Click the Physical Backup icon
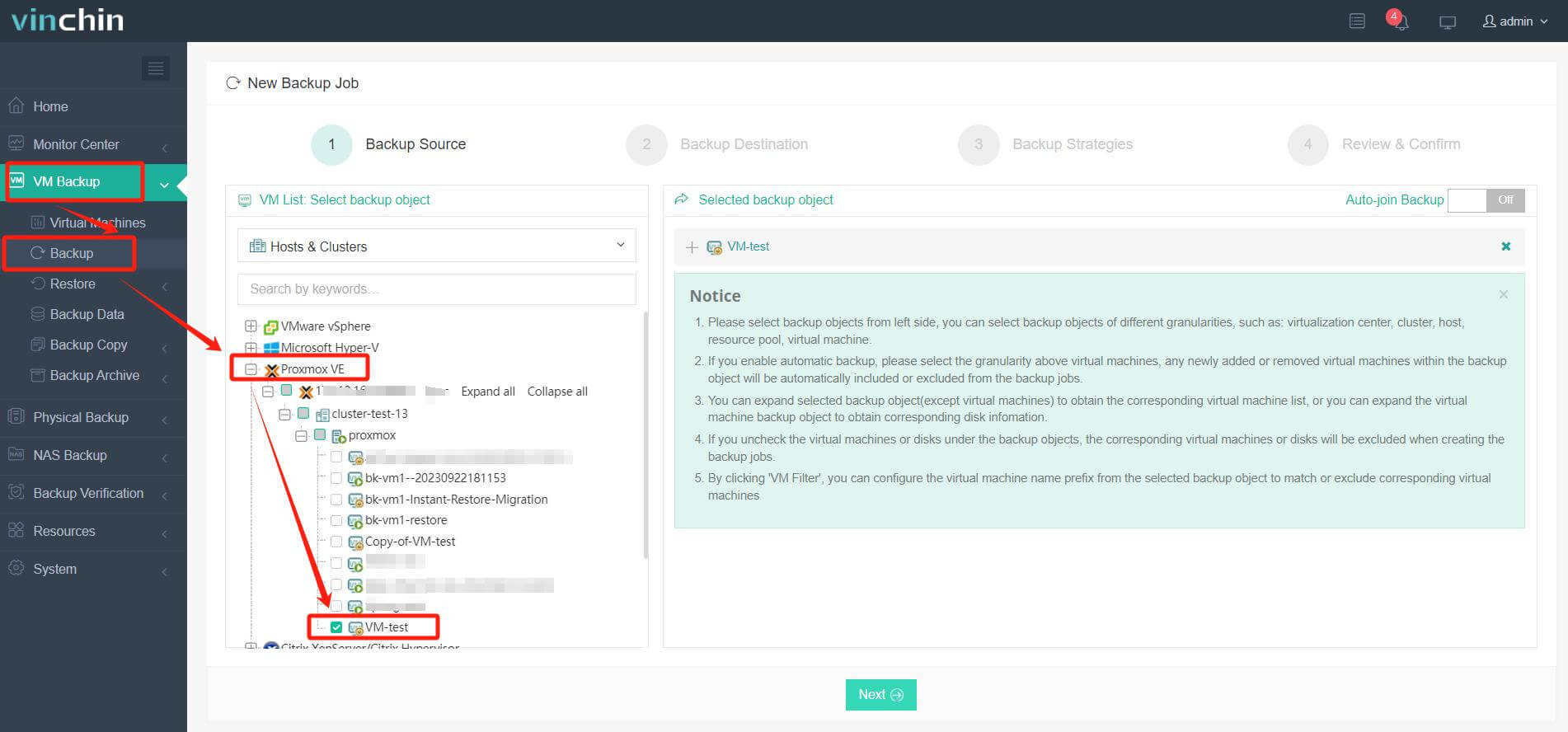The height and width of the screenshot is (732, 1568). [x=16, y=416]
